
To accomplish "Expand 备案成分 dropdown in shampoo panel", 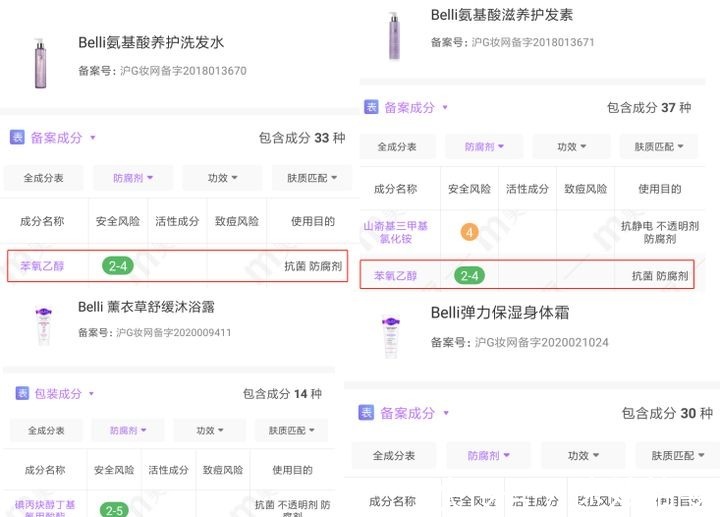I will [x=93, y=137].
